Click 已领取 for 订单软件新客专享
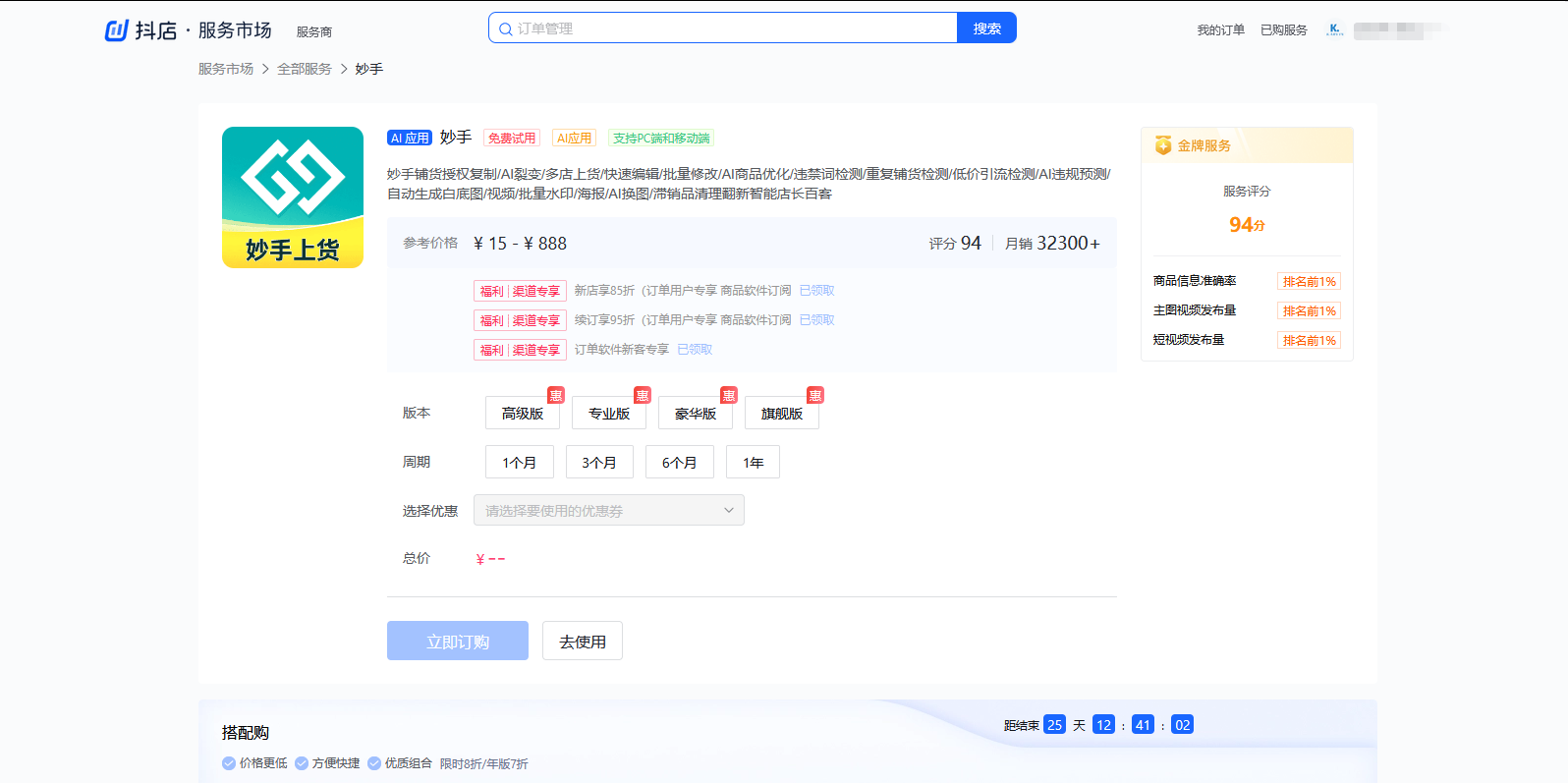Image resolution: width=1568 pixels, height=783 pixels. coord(696,350)
